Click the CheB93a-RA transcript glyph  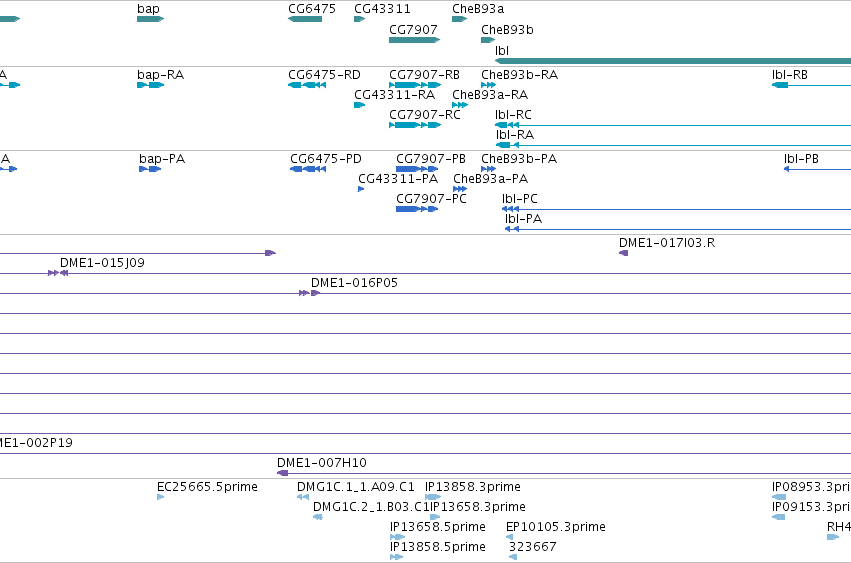pyautogui.click(x=460, y=105)
